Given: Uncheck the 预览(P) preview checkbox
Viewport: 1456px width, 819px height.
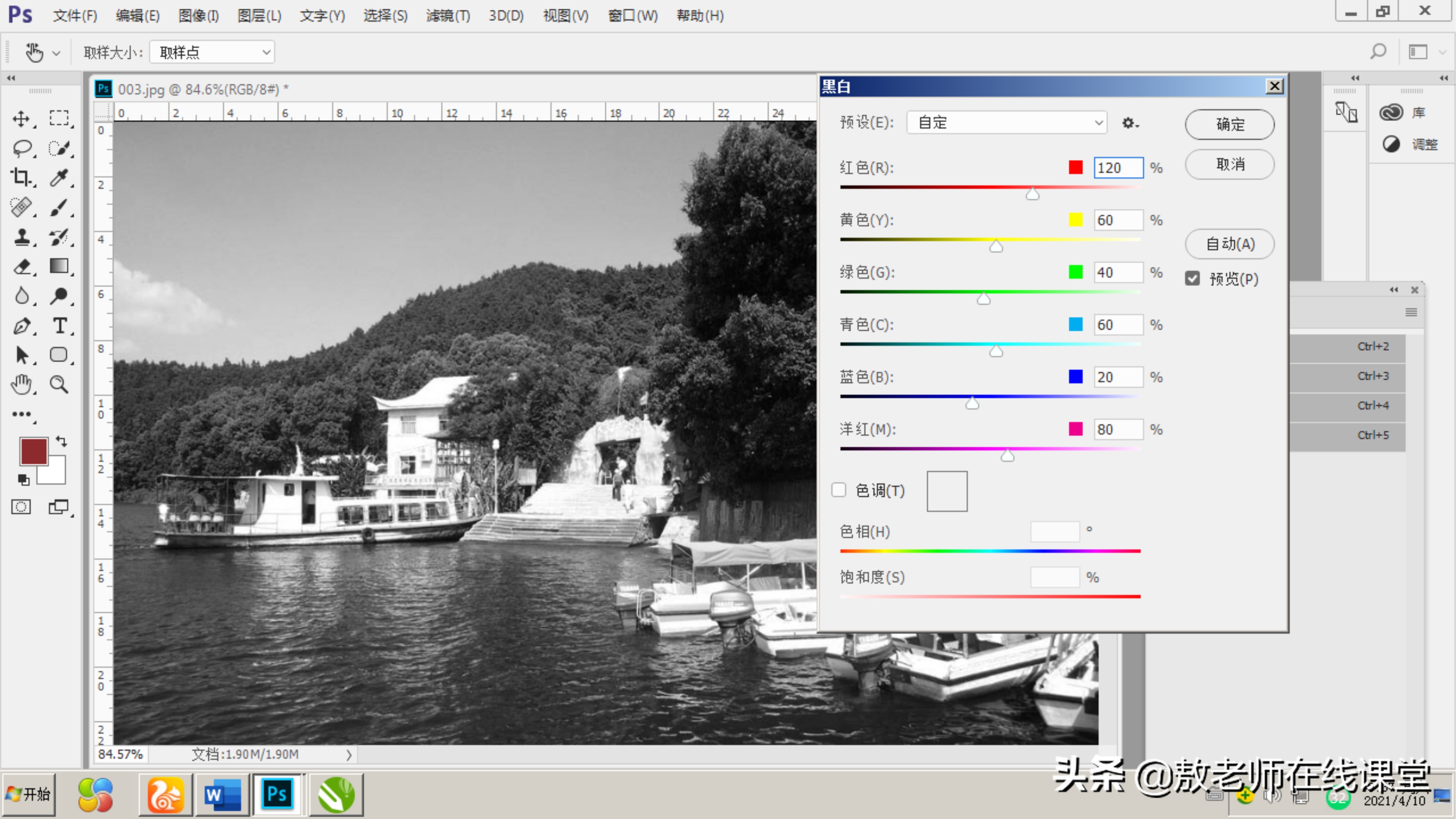Looking at the screenshot, I should click(1192, 279).
